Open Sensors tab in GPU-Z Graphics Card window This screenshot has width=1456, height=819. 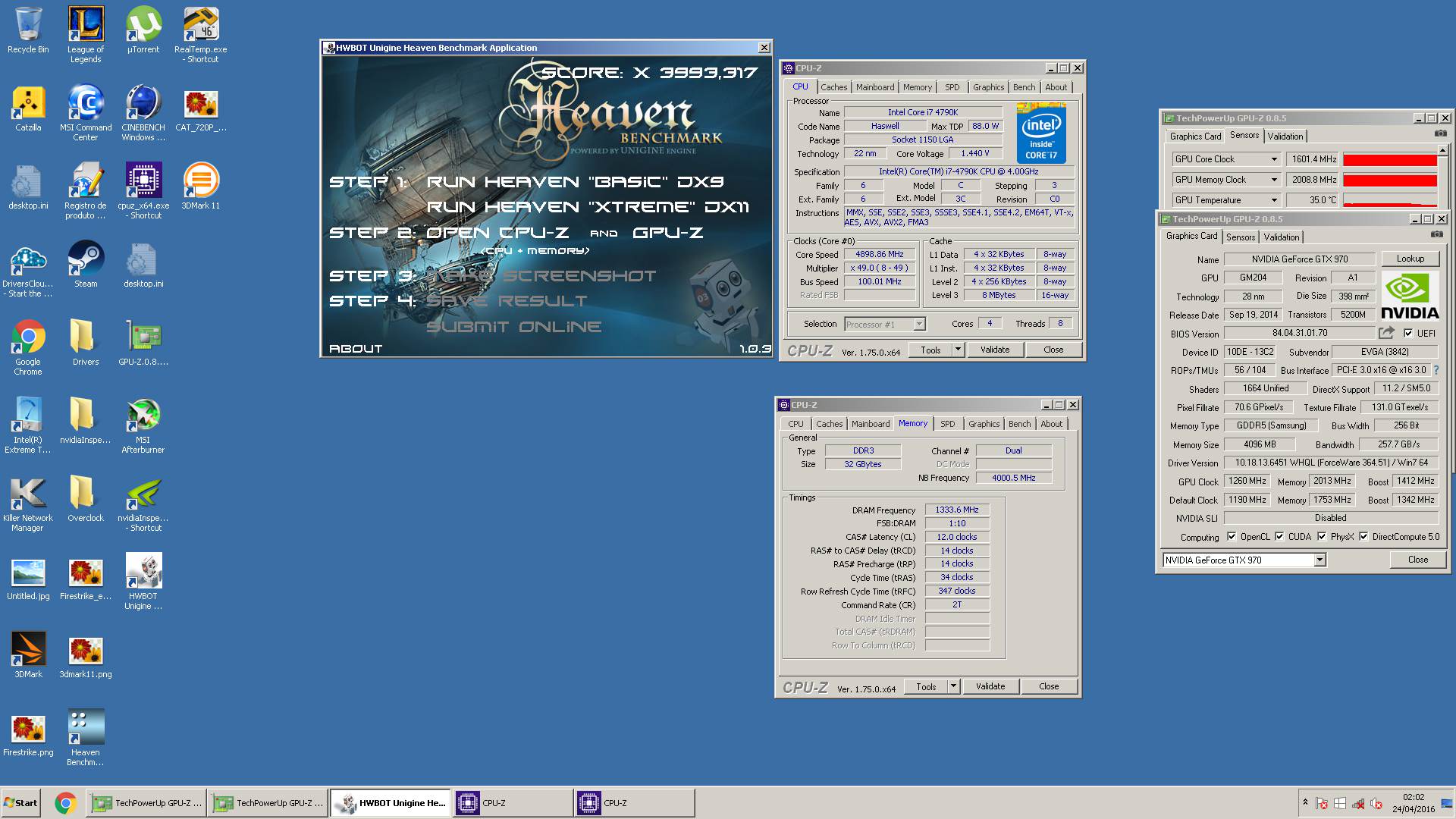point(1241,237)
